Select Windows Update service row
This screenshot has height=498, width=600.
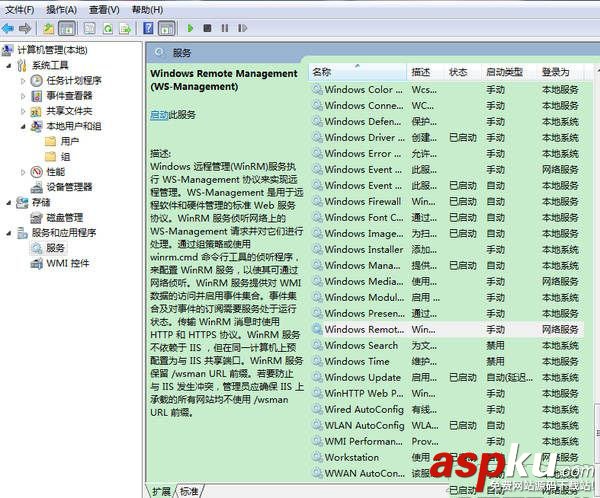(447, 377)
